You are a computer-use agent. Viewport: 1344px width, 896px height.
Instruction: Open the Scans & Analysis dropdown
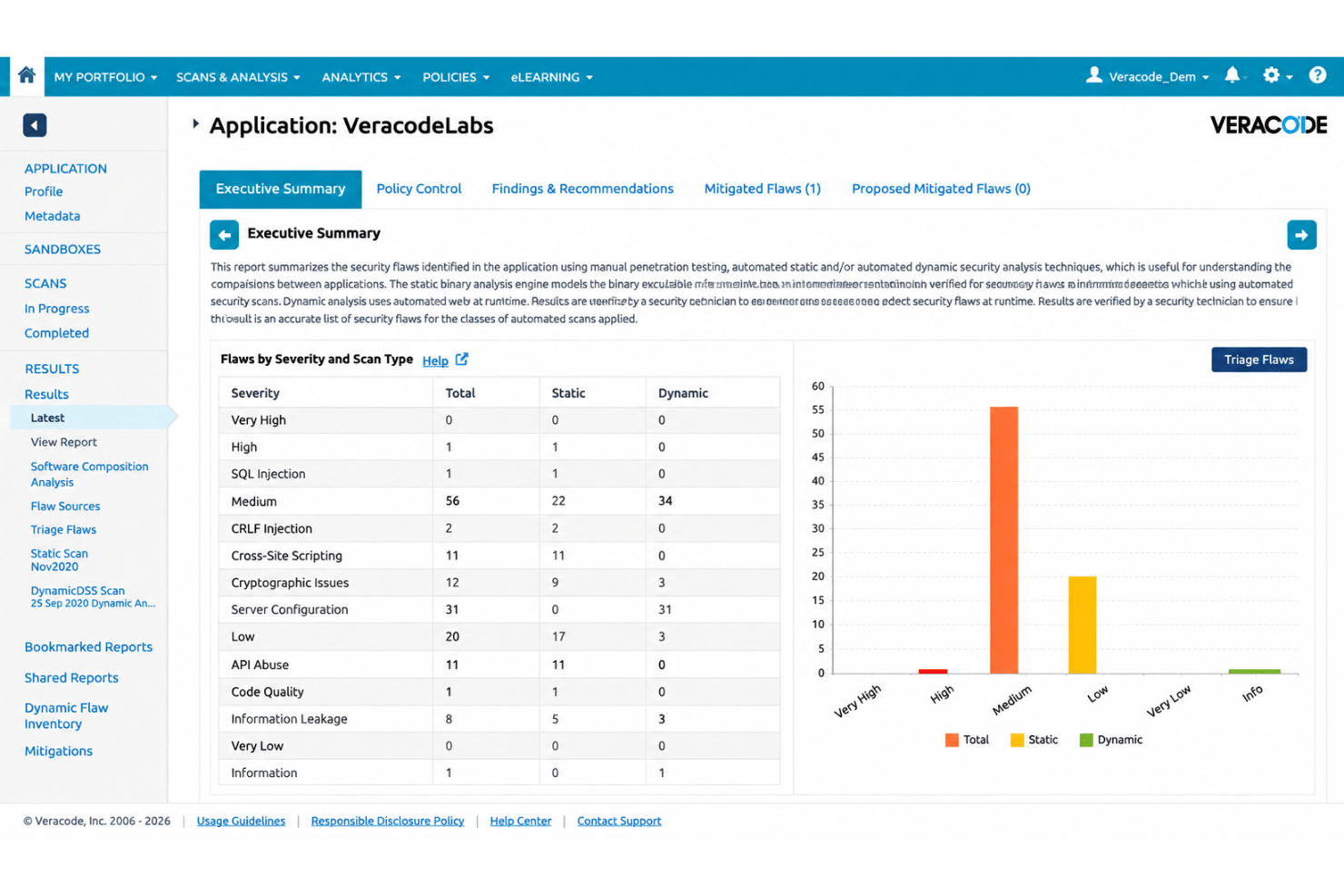[238, 77]
